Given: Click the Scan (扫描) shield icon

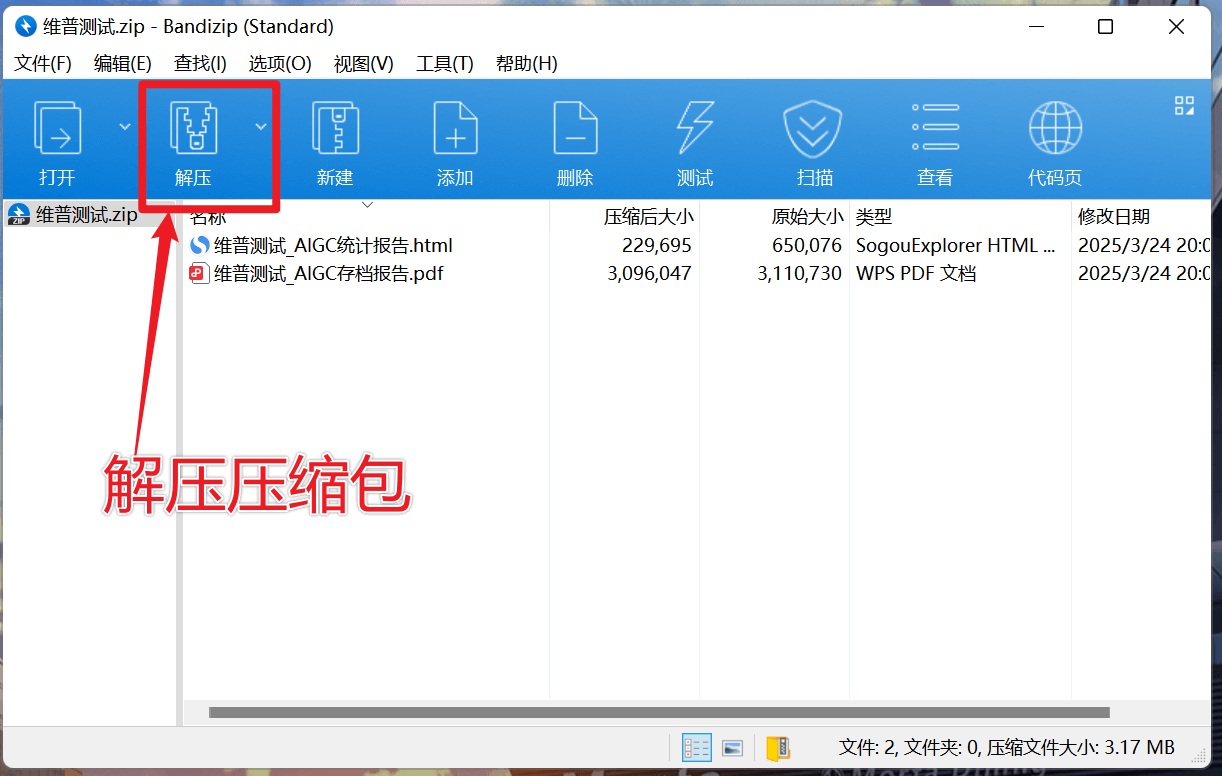Looking at the screenshot, I should click(814, 128).
